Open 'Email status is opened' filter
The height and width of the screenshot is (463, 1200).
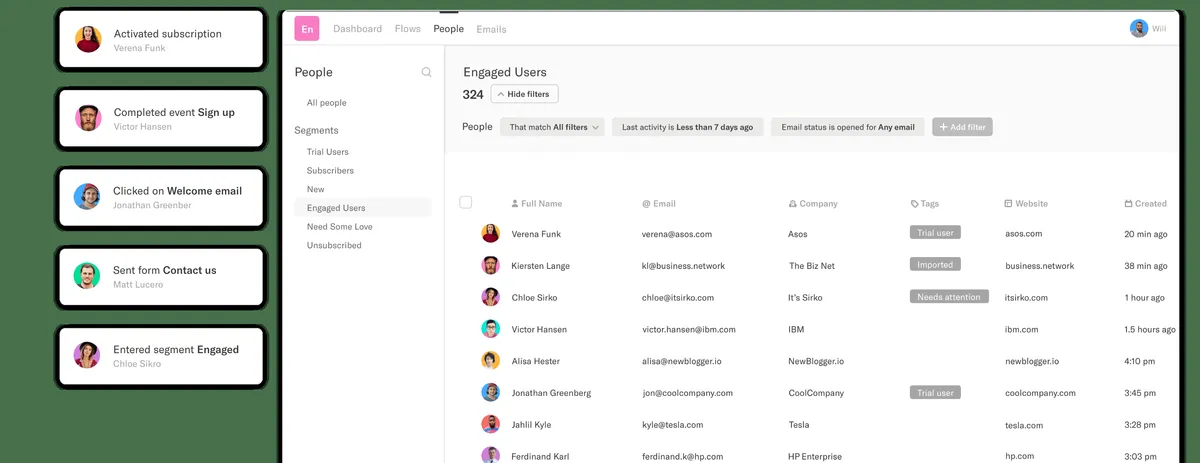coord(847,127)
